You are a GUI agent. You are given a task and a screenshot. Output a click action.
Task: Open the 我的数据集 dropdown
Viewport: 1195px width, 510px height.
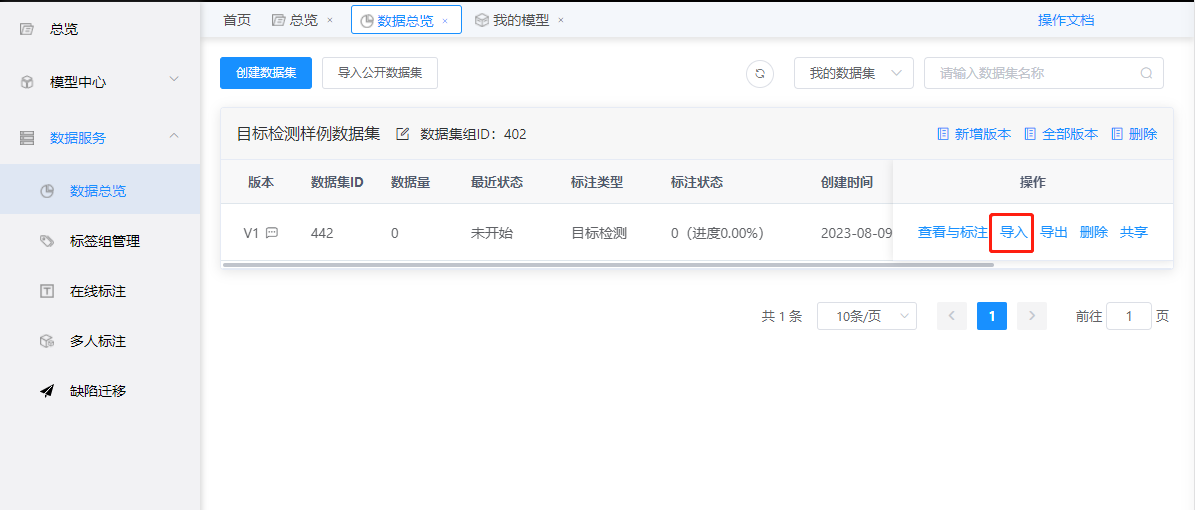coord(854,73)
